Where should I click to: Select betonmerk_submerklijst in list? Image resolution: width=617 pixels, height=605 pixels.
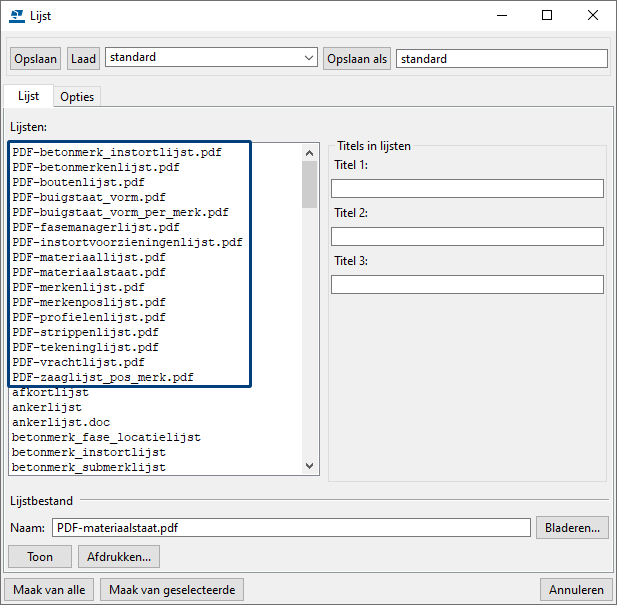point(89,467)
